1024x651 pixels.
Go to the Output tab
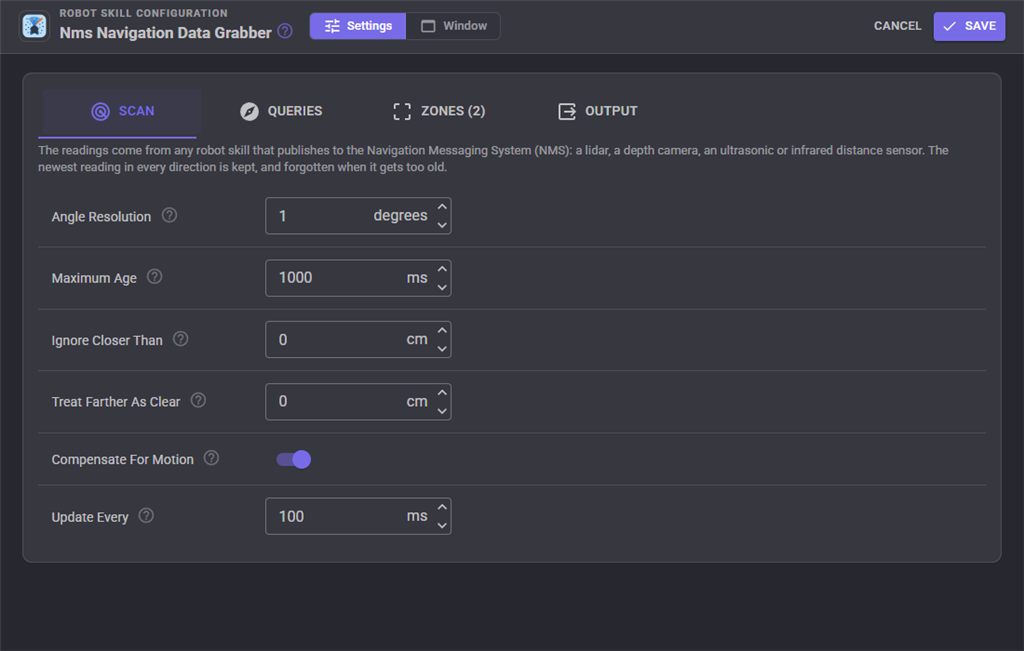pyautogui.click(x=598, y=112)
